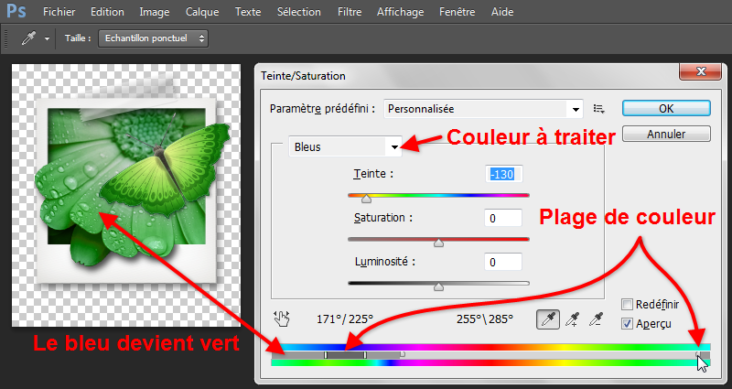Click the Saturation slider handle

tap(438, 243)
